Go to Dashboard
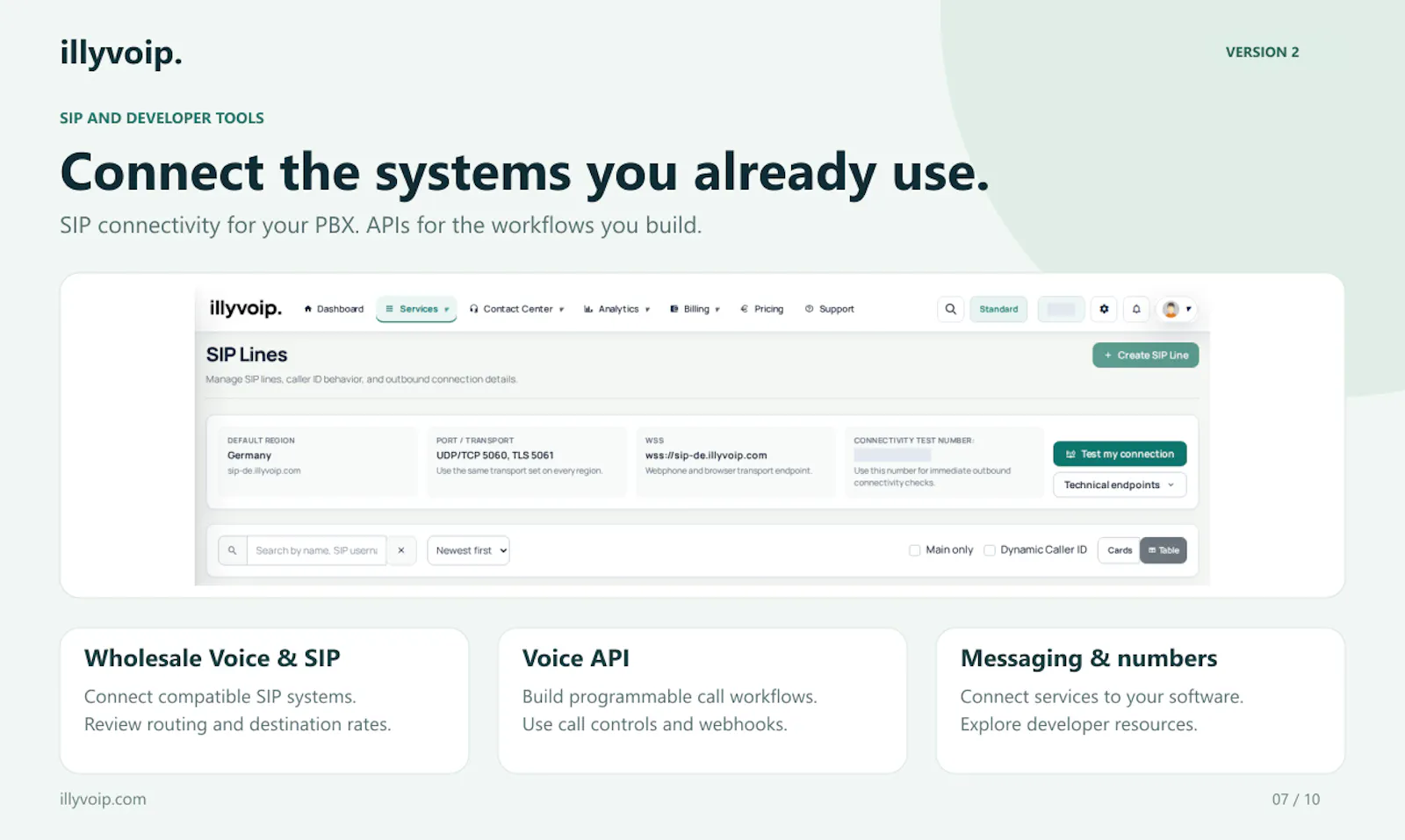The image size is (1405, 840). pyautogui.click(x=334, y=309)
